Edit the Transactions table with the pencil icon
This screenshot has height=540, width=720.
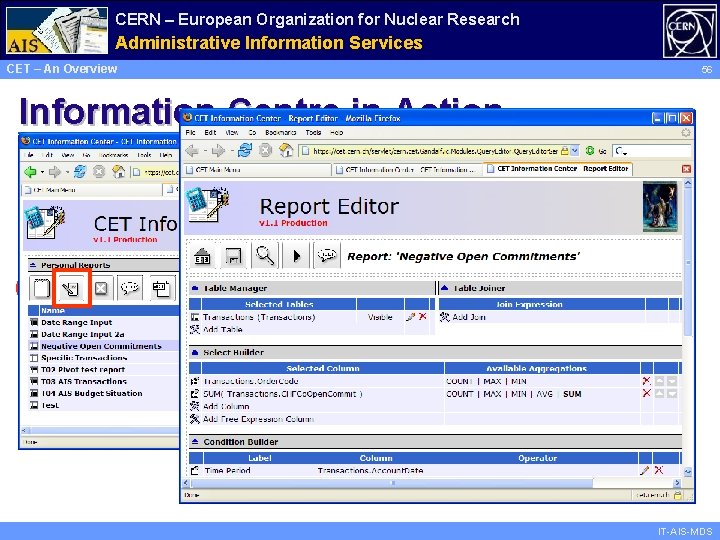411,317
